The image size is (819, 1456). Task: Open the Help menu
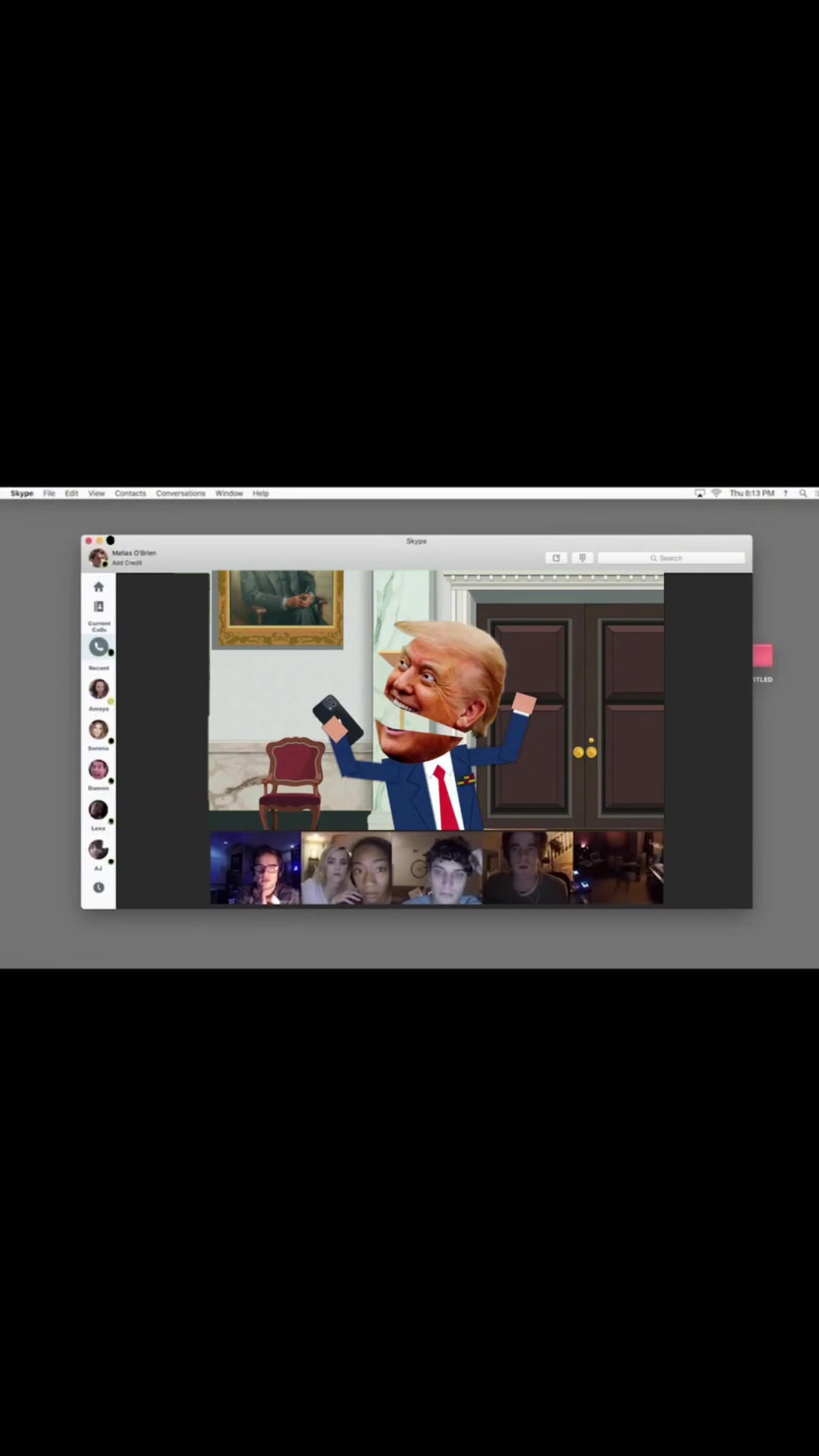click(x=261, y=493)
